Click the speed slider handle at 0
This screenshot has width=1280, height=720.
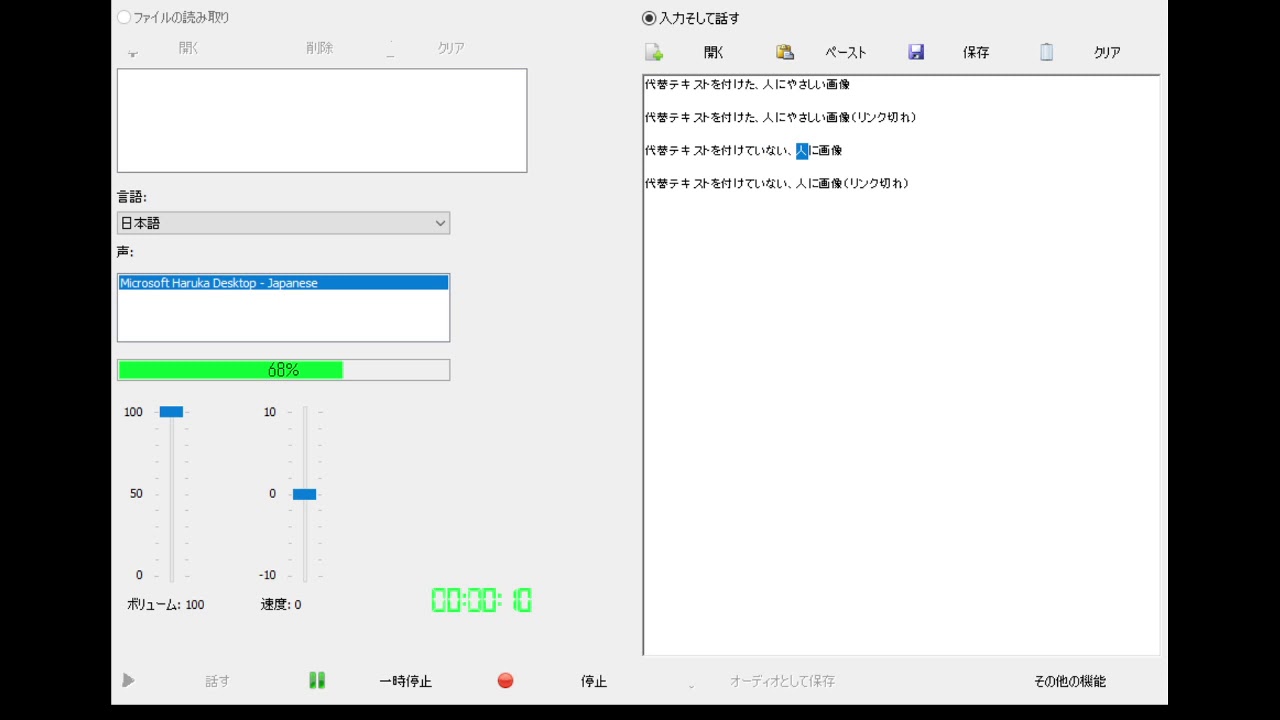pyautogui.click(x=304, y=494)
